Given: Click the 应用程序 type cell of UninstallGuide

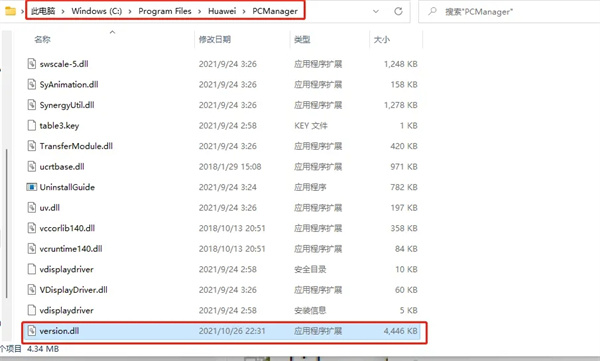Looking at the screenshot, I should pyautogui.click(x=310, y=187).
